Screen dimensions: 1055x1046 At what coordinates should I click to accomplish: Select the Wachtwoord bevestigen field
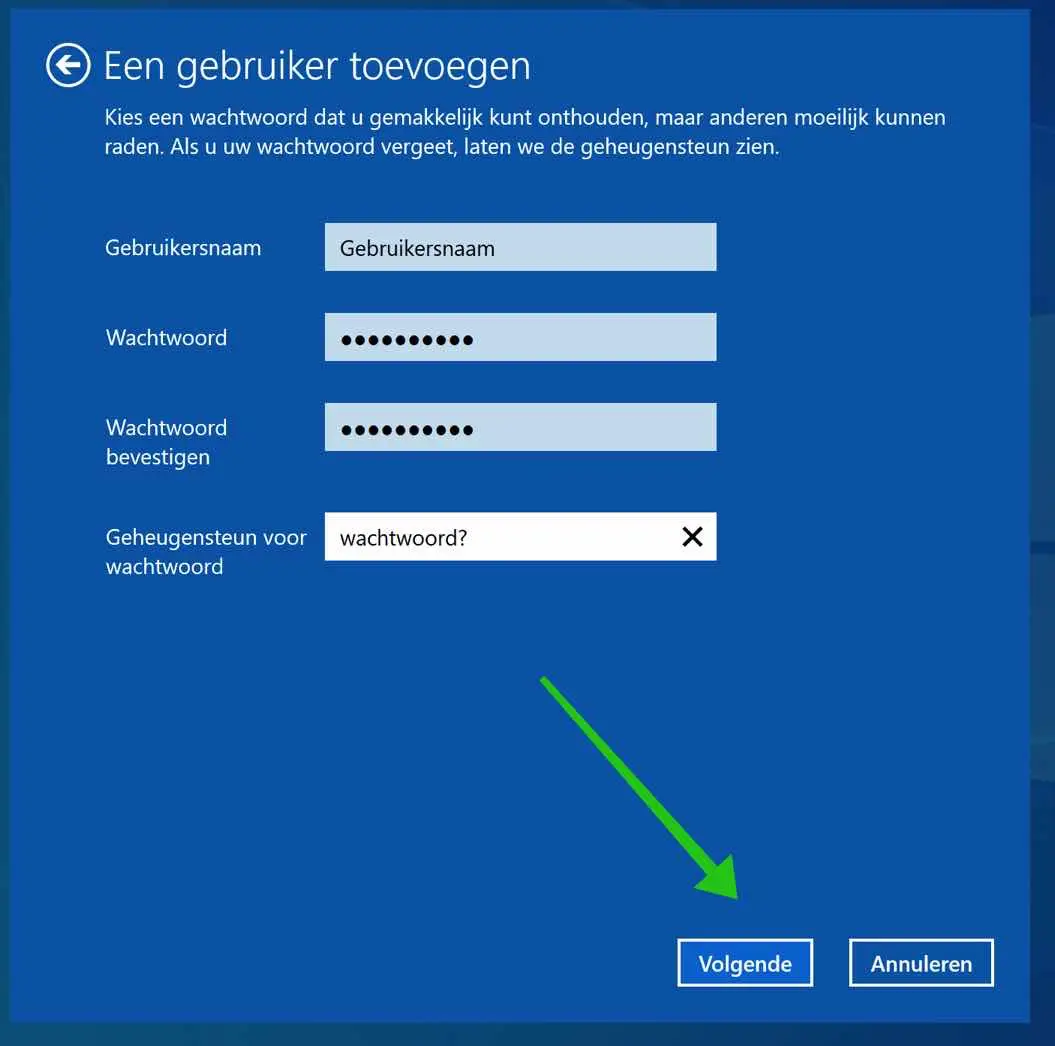coord(520,427)
